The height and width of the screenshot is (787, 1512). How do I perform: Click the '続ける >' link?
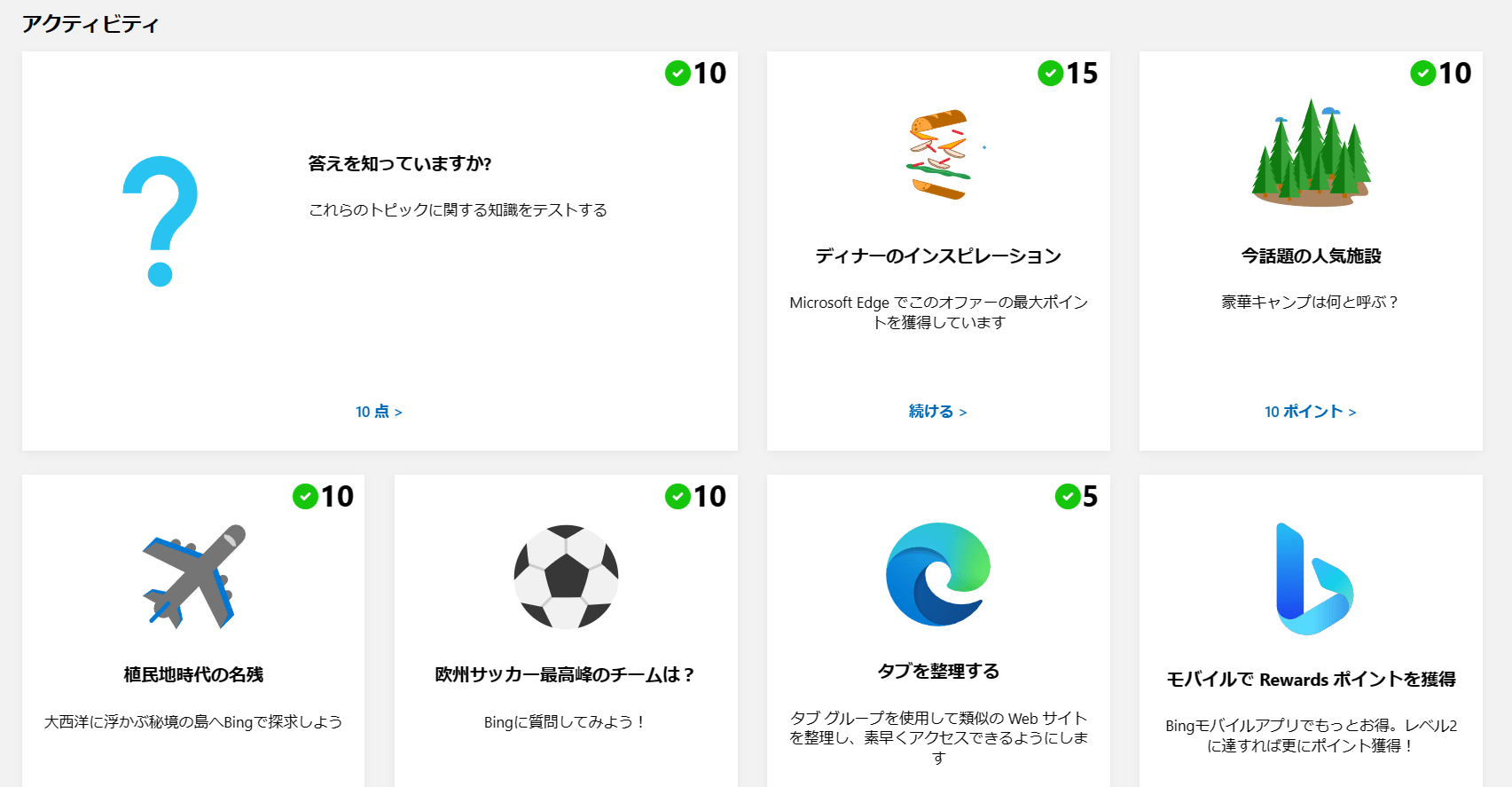937,412
